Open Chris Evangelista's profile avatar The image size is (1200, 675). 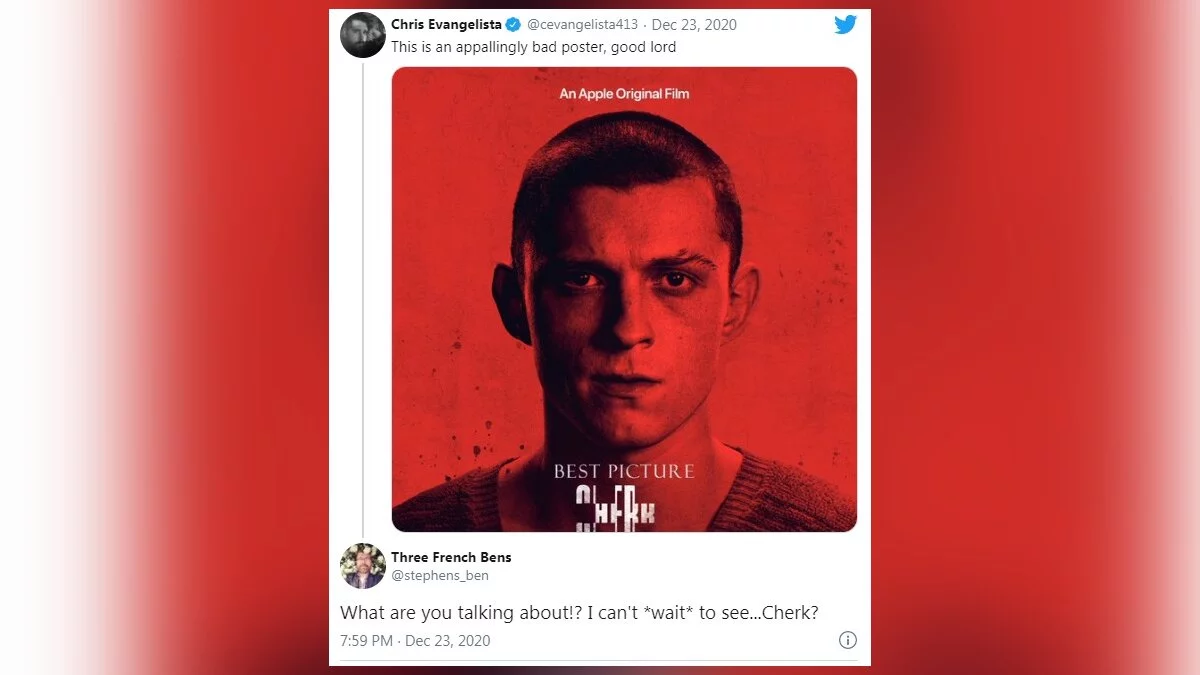pos(362,36)
